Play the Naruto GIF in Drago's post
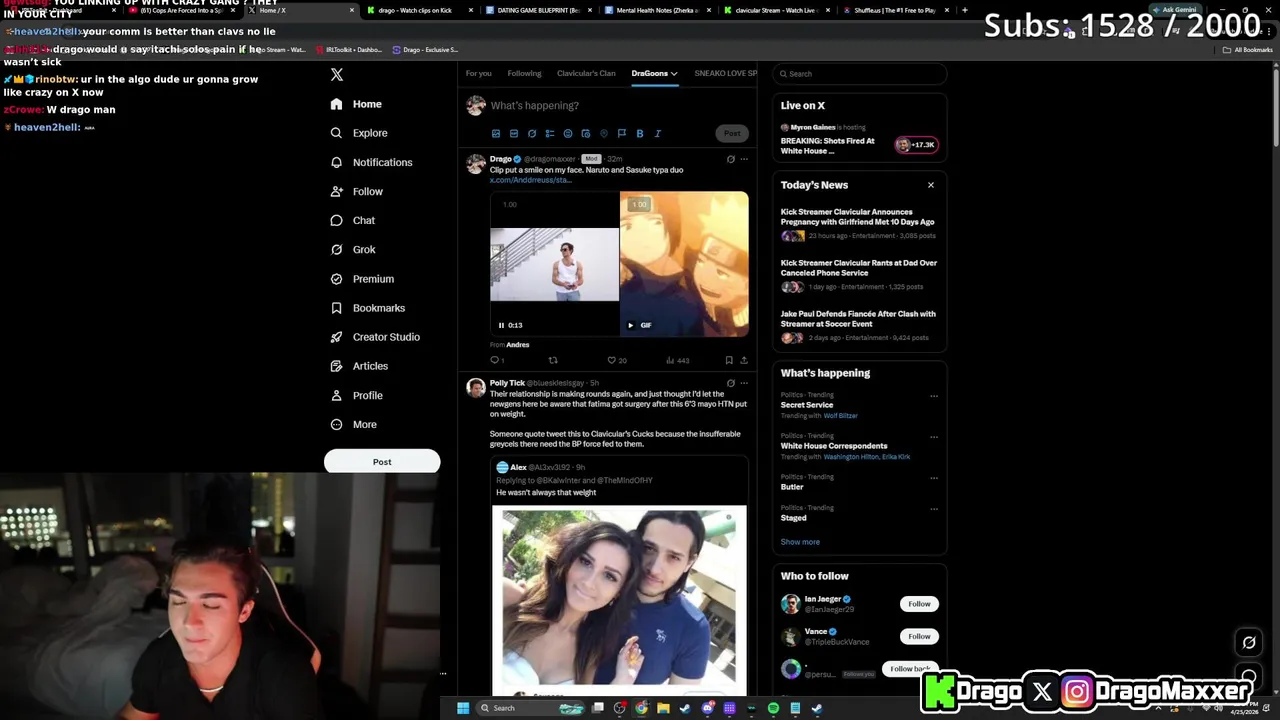The image size is (1280, 720). [x=630, y=325]
